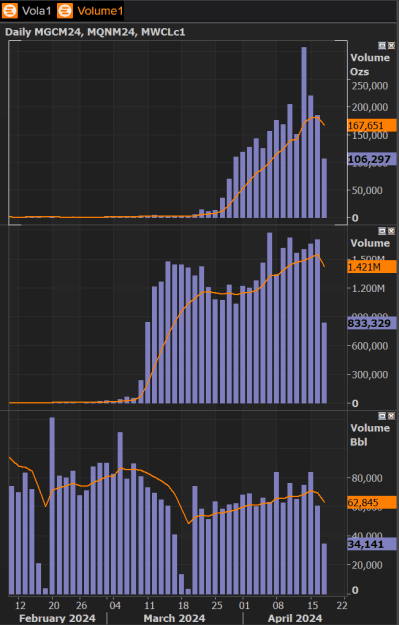The height and width of the screenshot is (625, 399).
Task: Click date tick 25 on the time axis
Action: click(216, 605)
